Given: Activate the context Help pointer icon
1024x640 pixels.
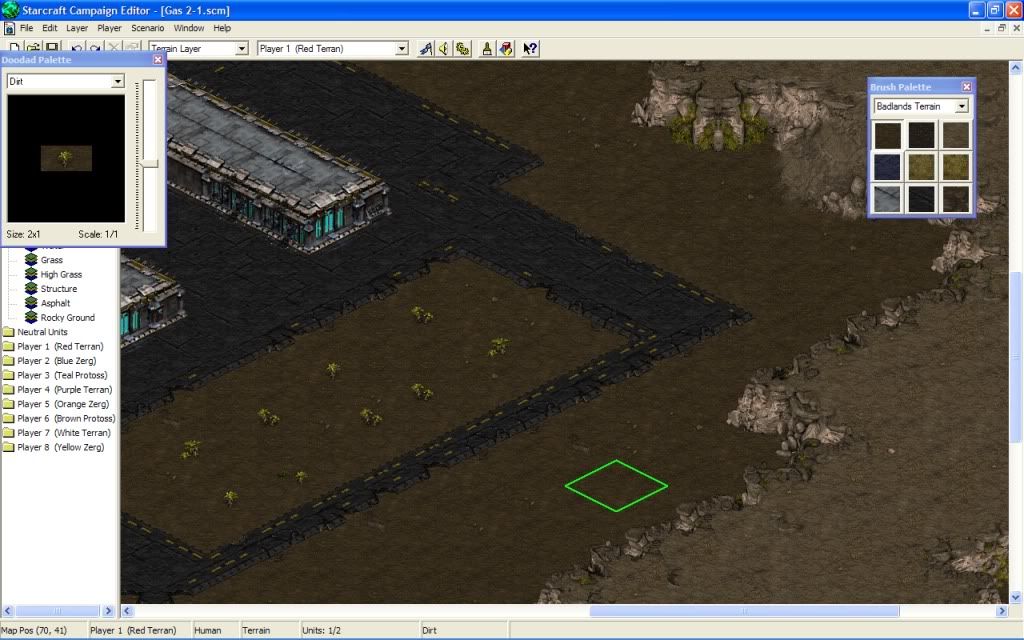Looking at the screenshot, I should pos(530,48).
